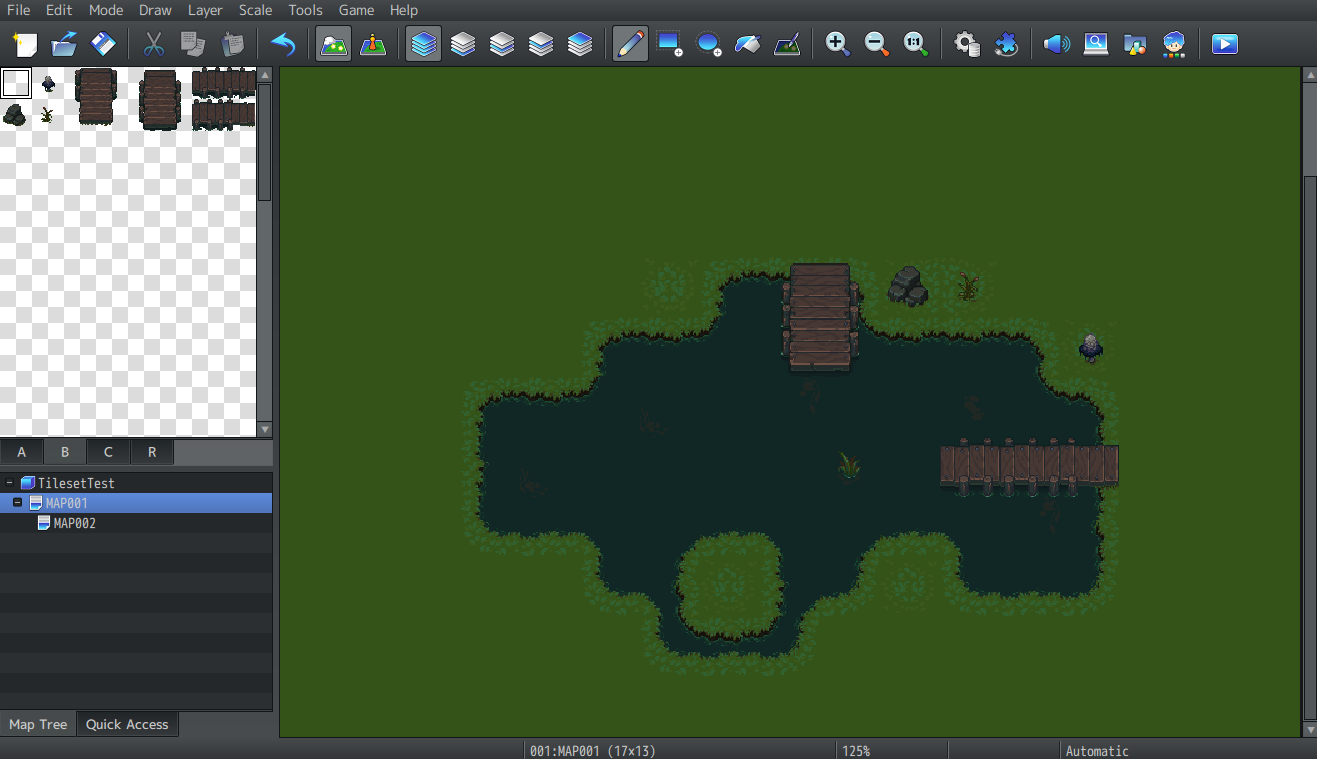Image resolution: width=1317 pixels, height=759 pixels.
Task: Open the Event Searcher tool
Action: 1096,44
